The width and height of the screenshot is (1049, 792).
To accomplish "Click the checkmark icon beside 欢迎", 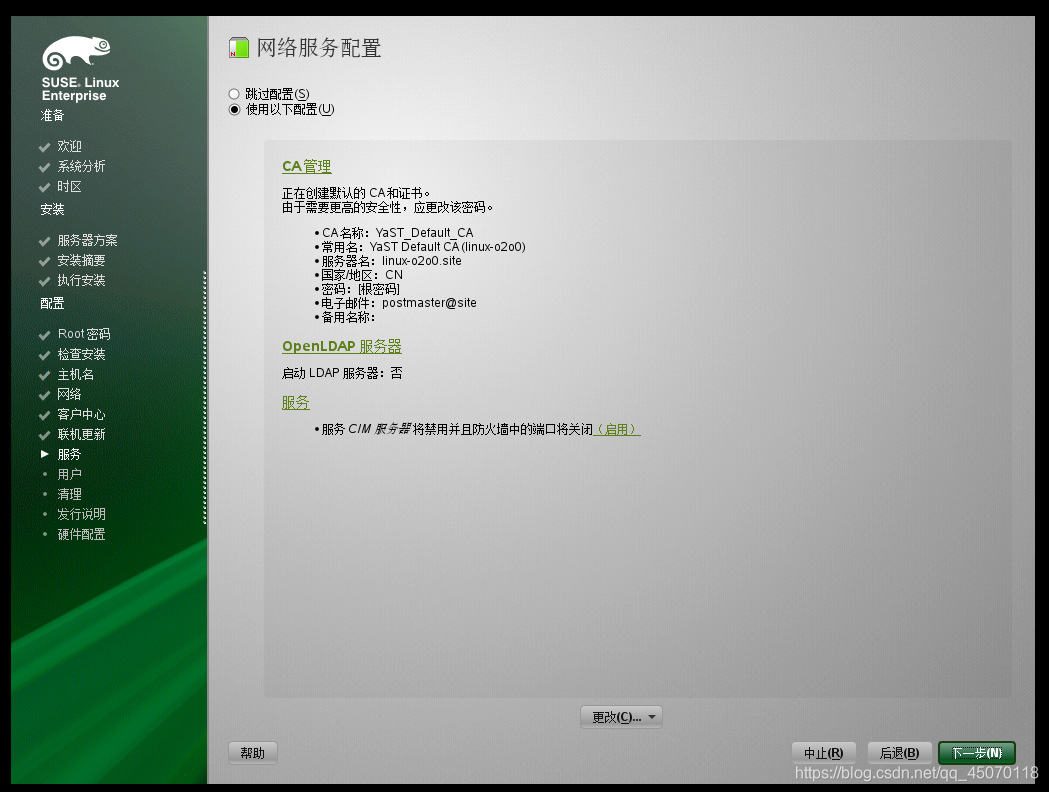I will point(45,146).
